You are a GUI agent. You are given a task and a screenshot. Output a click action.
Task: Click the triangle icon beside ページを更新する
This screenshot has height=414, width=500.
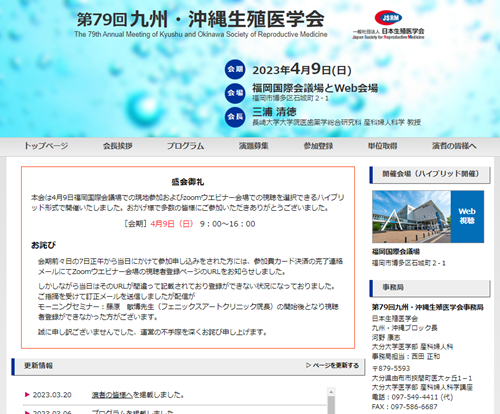coord(308,365)
